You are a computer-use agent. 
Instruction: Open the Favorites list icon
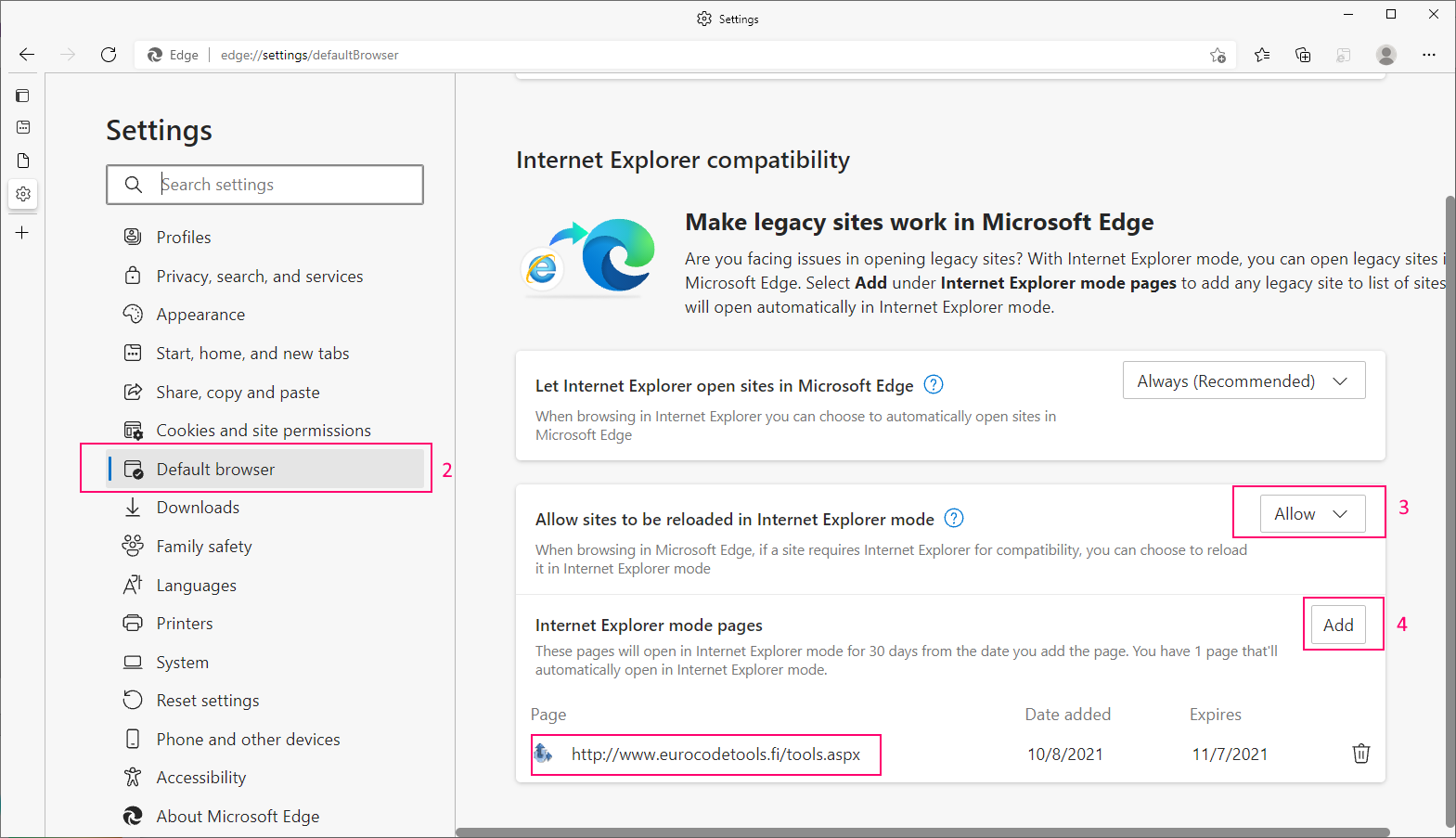point(1262,55)
